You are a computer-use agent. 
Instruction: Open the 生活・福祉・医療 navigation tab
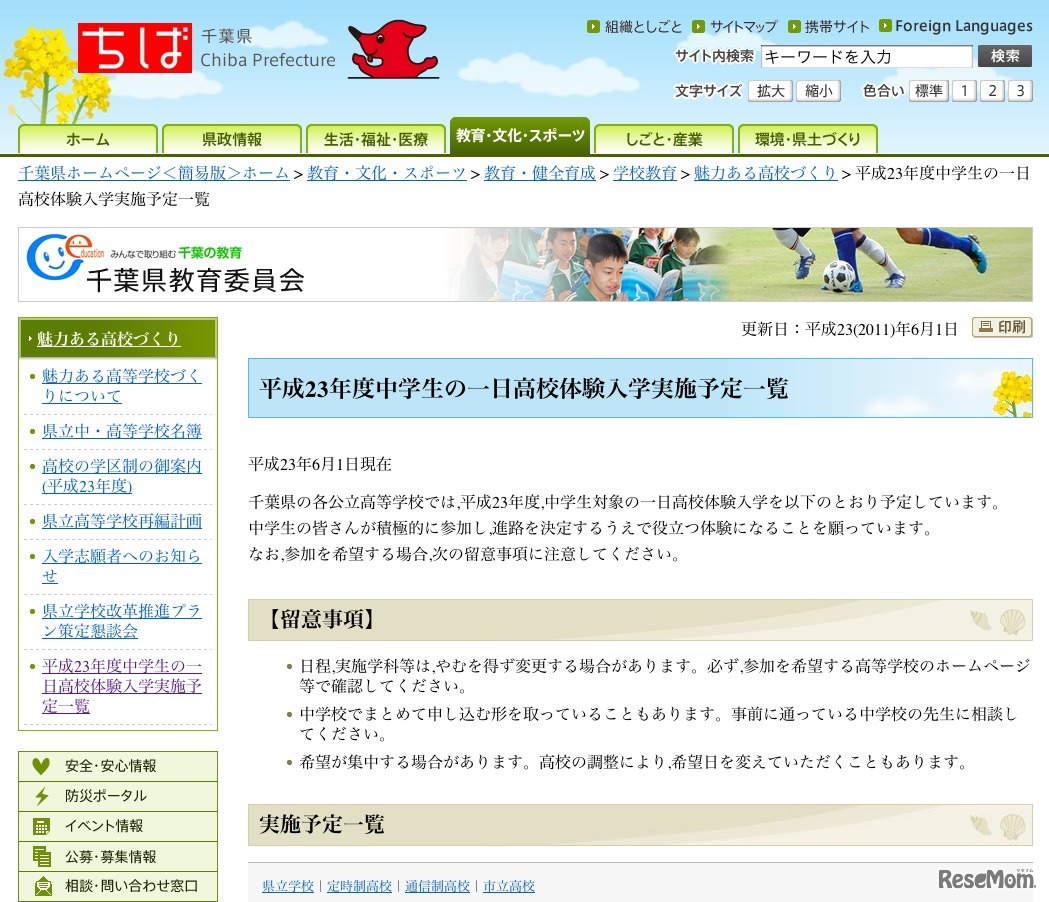[375, 139]
